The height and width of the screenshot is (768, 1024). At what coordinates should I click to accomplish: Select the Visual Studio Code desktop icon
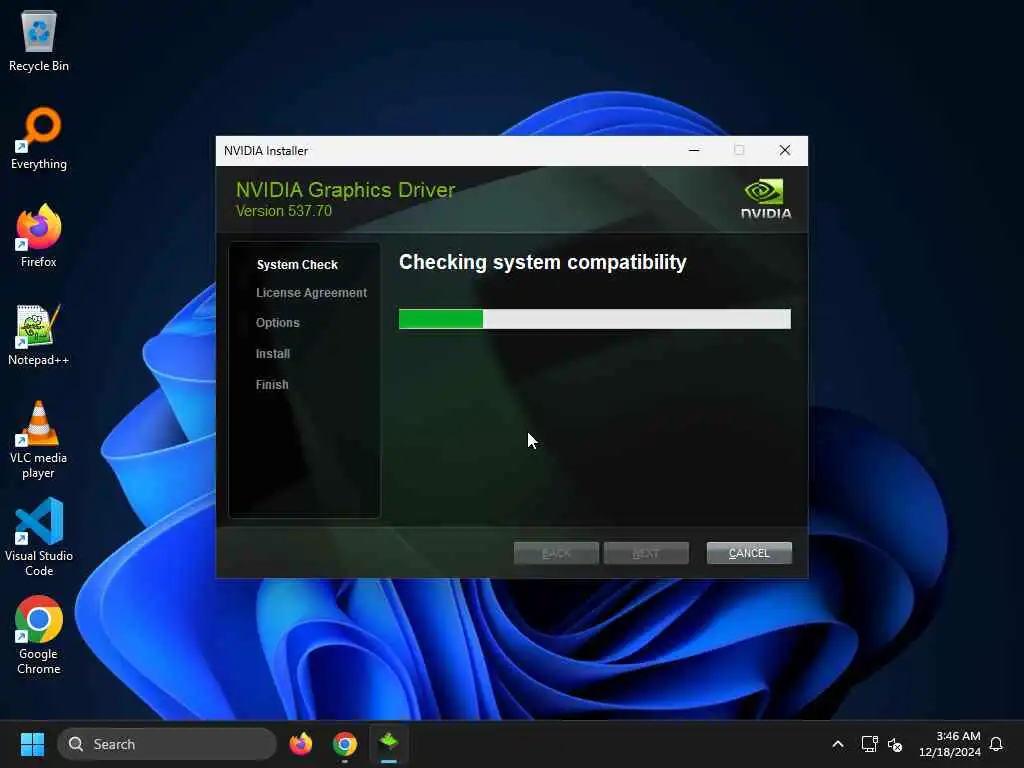(39, 537)
